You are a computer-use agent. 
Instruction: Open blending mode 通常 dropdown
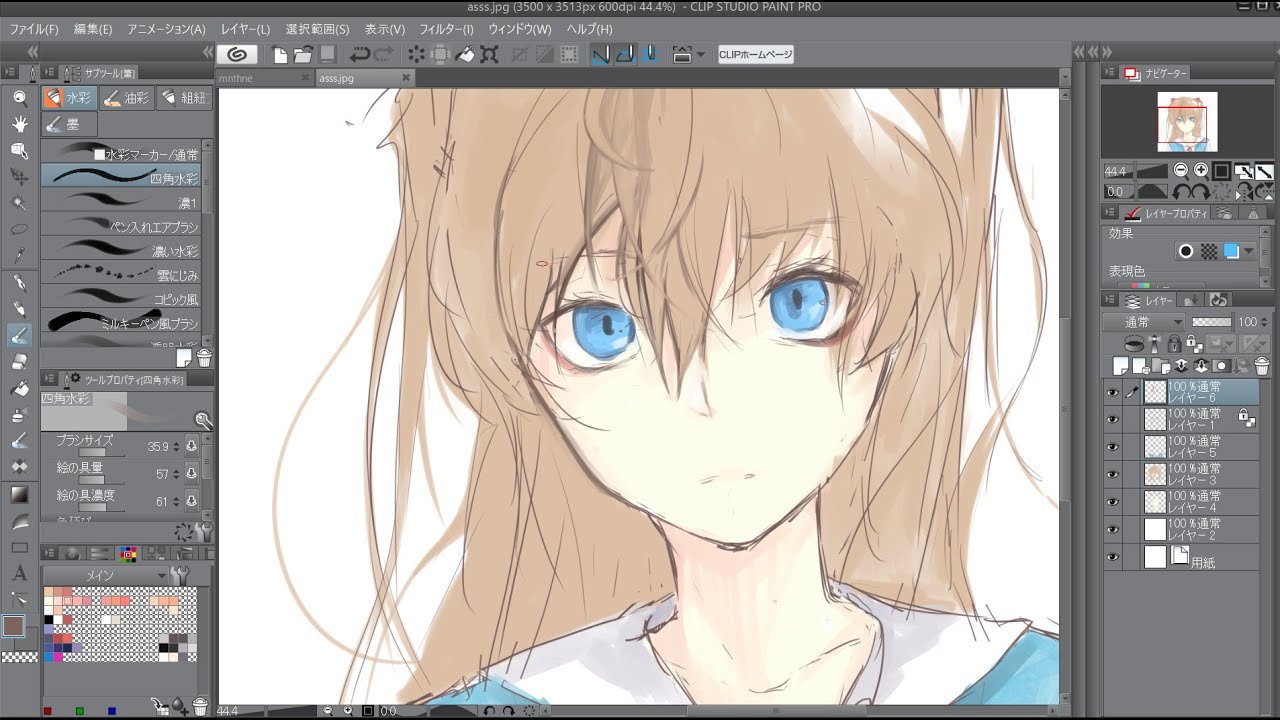click(1144, 322)
